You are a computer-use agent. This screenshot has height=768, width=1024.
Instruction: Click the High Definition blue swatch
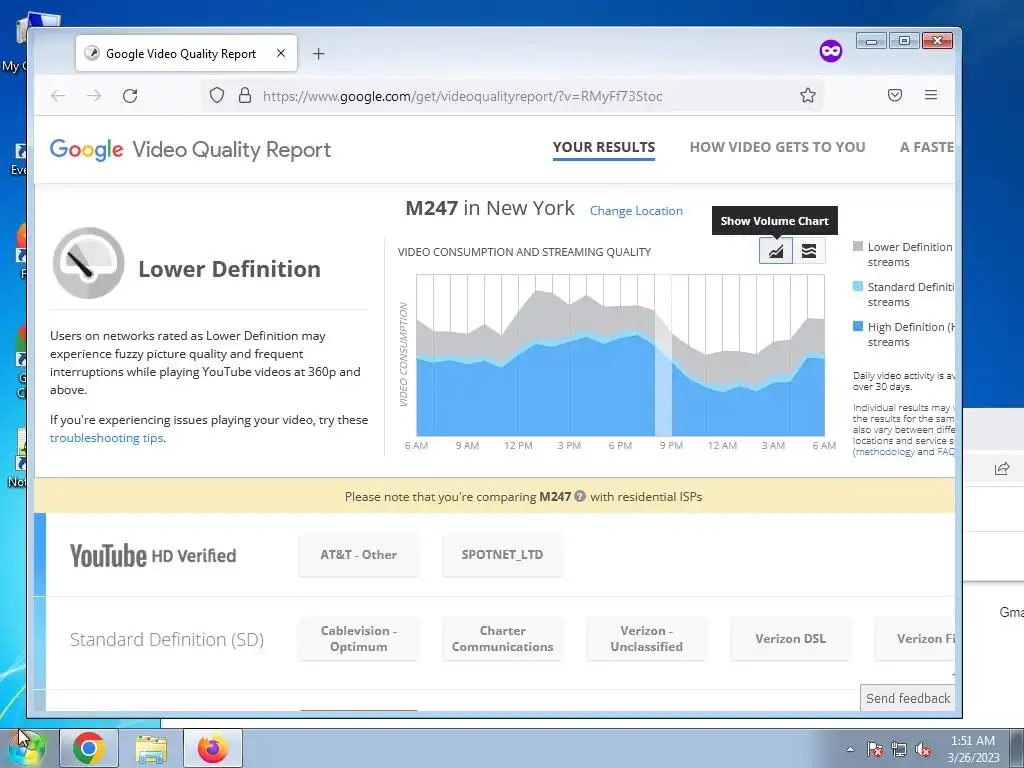pyautogui.click(x=858, y=326)
